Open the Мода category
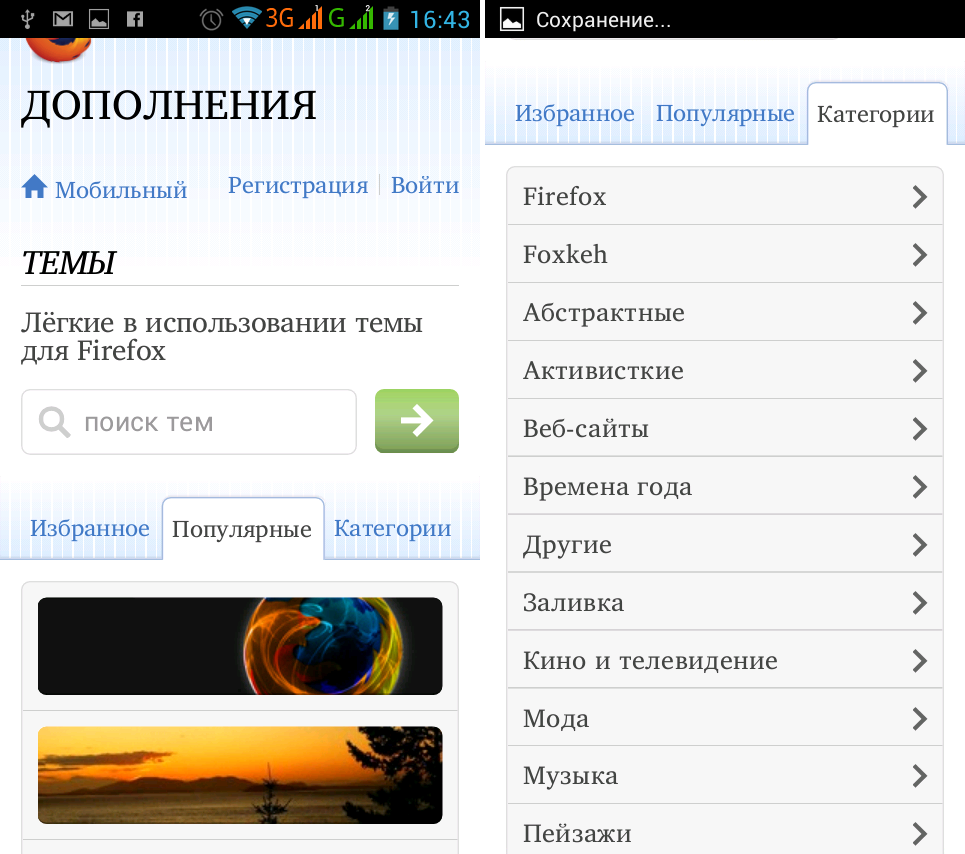The height and width of the screenshot is (854, 965). [725, 717]
